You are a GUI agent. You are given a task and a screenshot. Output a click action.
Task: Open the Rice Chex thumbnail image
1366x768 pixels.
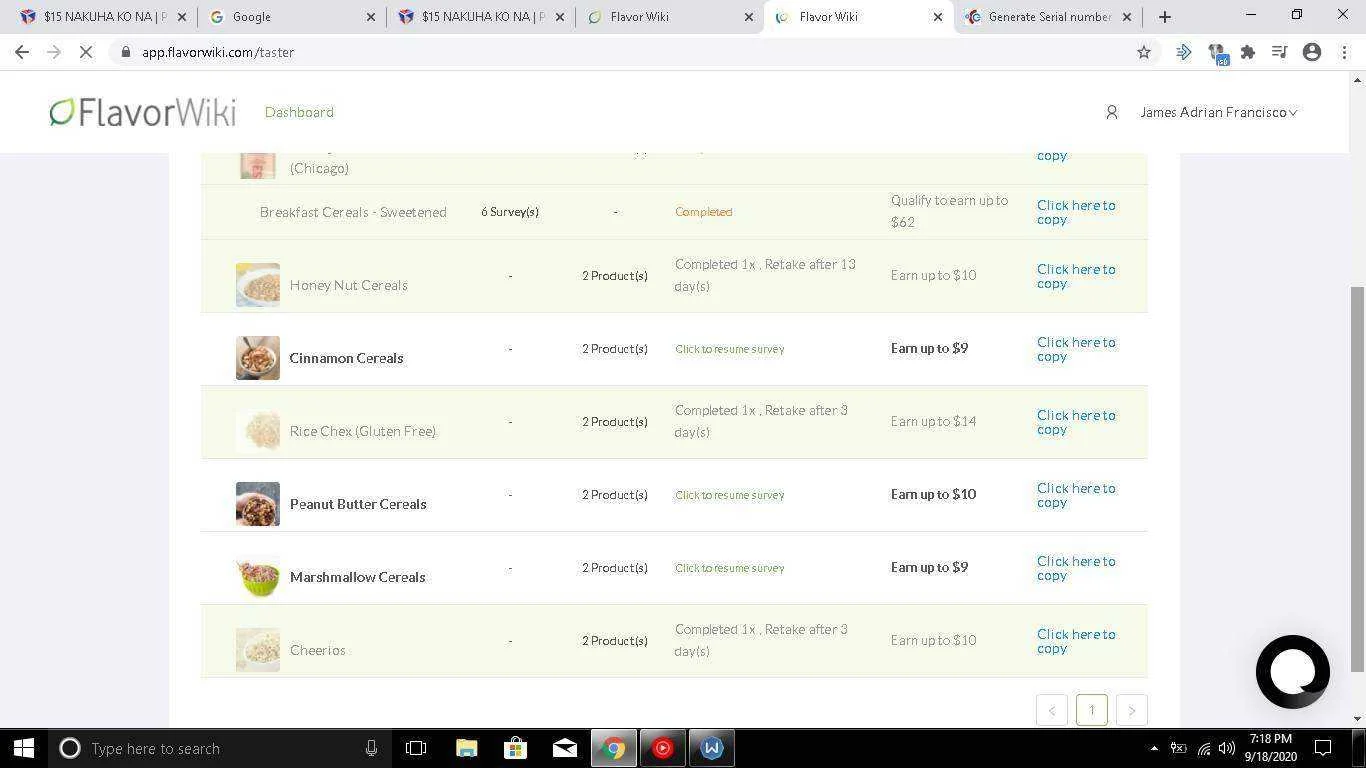[258, 431]
